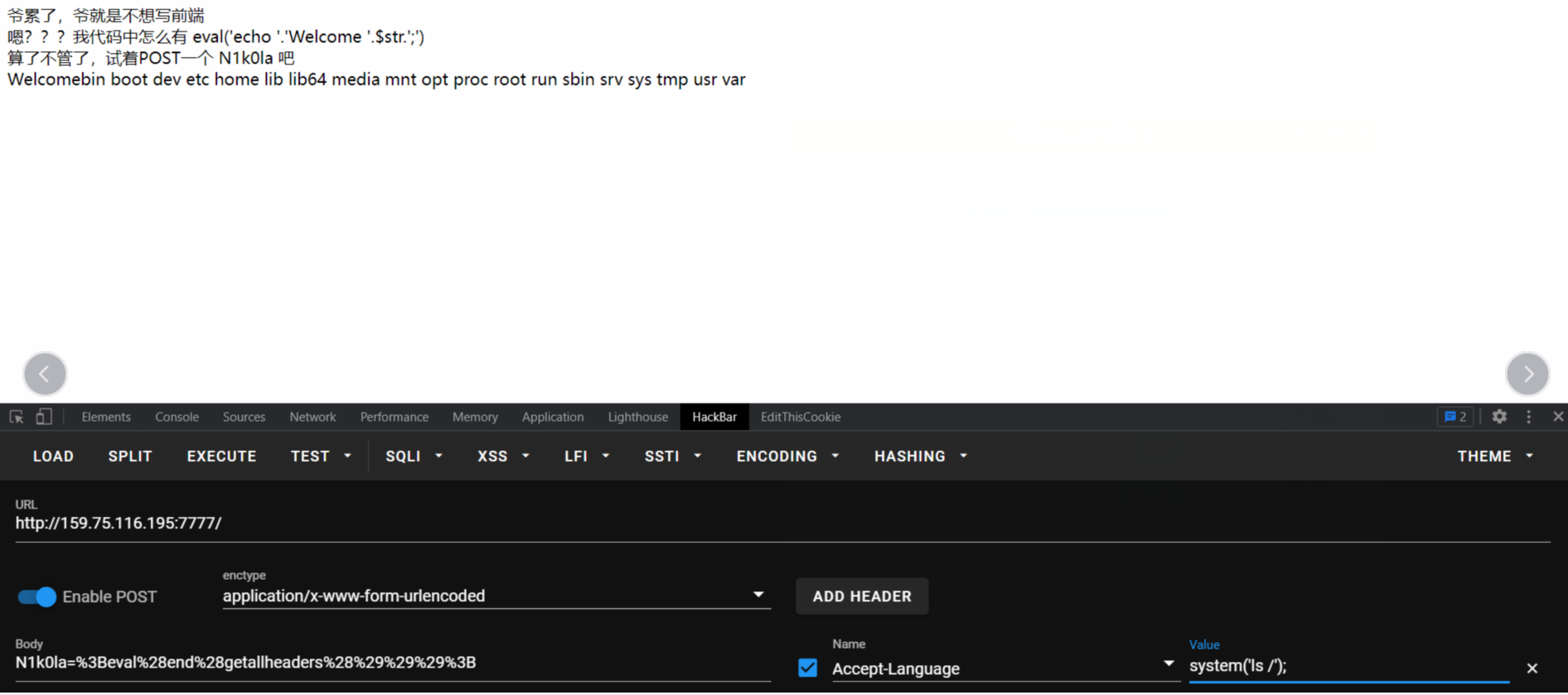This screenshot has width=1568, height=695.
Task: Click the LOAD button
Action: (x=53, y=456)
